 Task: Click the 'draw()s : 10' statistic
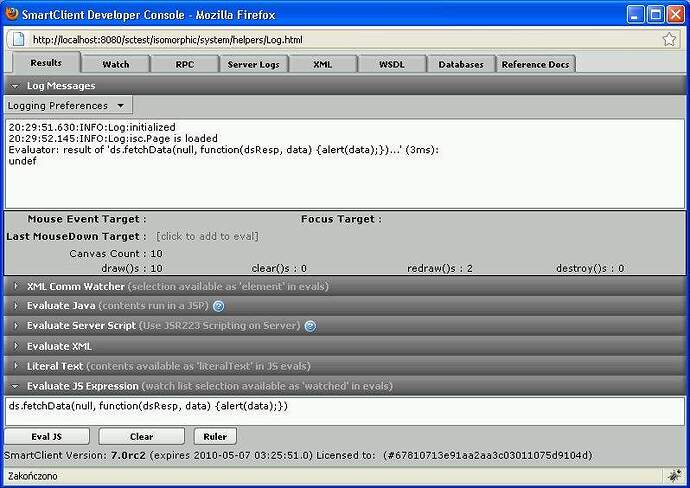click(132, 268)
